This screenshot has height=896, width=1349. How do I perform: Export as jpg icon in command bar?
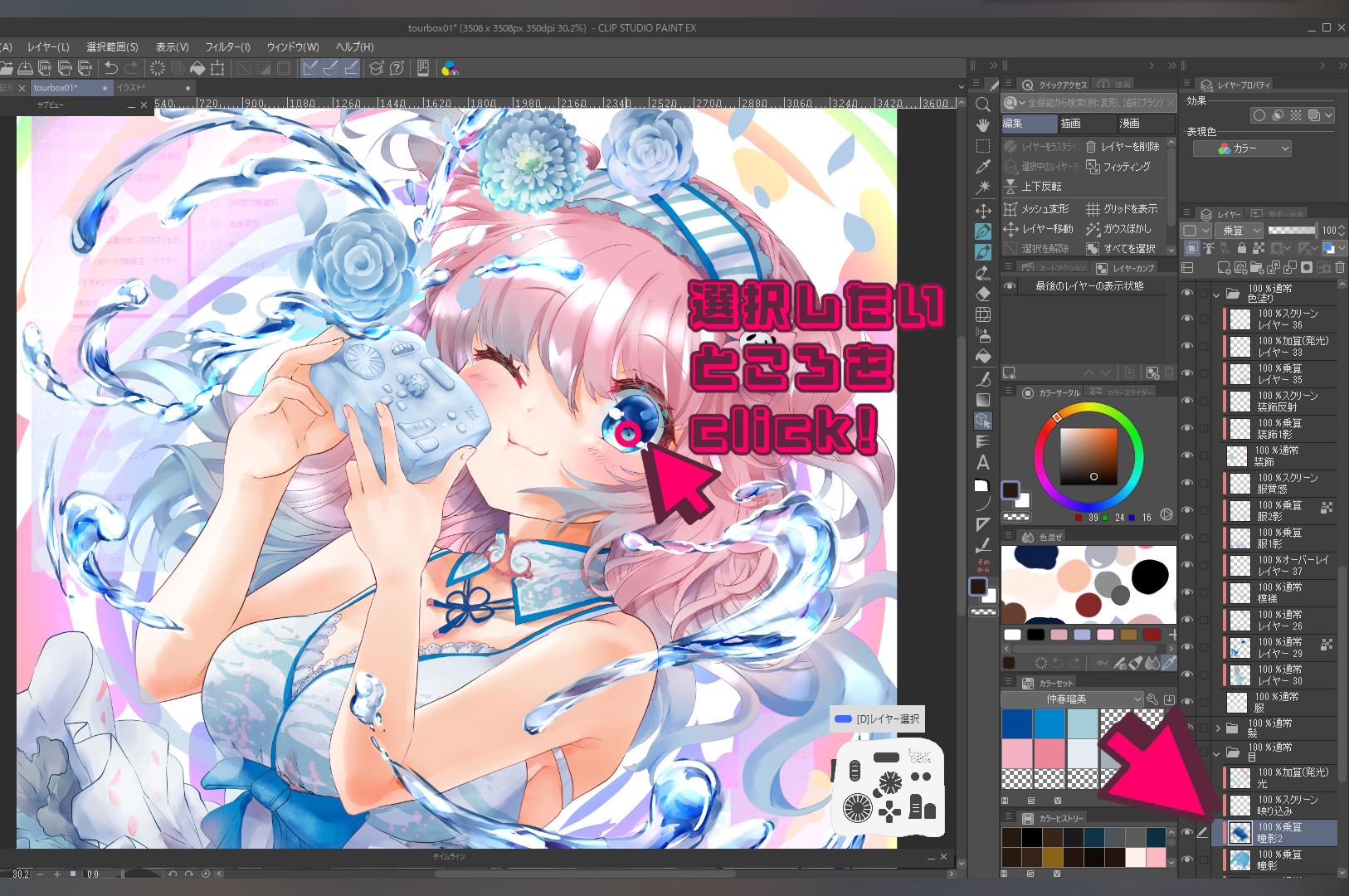tap(46, 68)
